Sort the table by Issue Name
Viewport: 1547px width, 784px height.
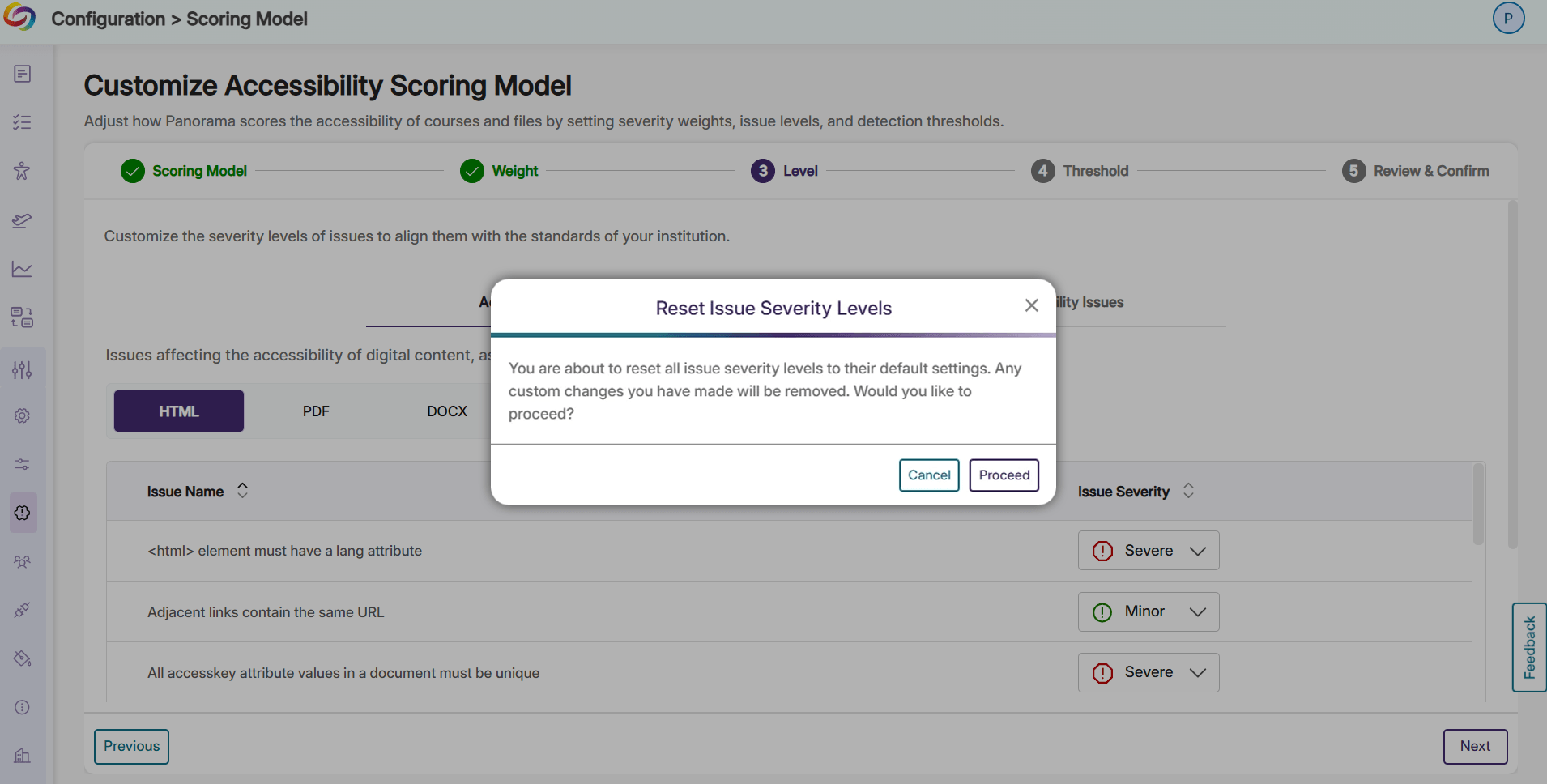(241, 490)
